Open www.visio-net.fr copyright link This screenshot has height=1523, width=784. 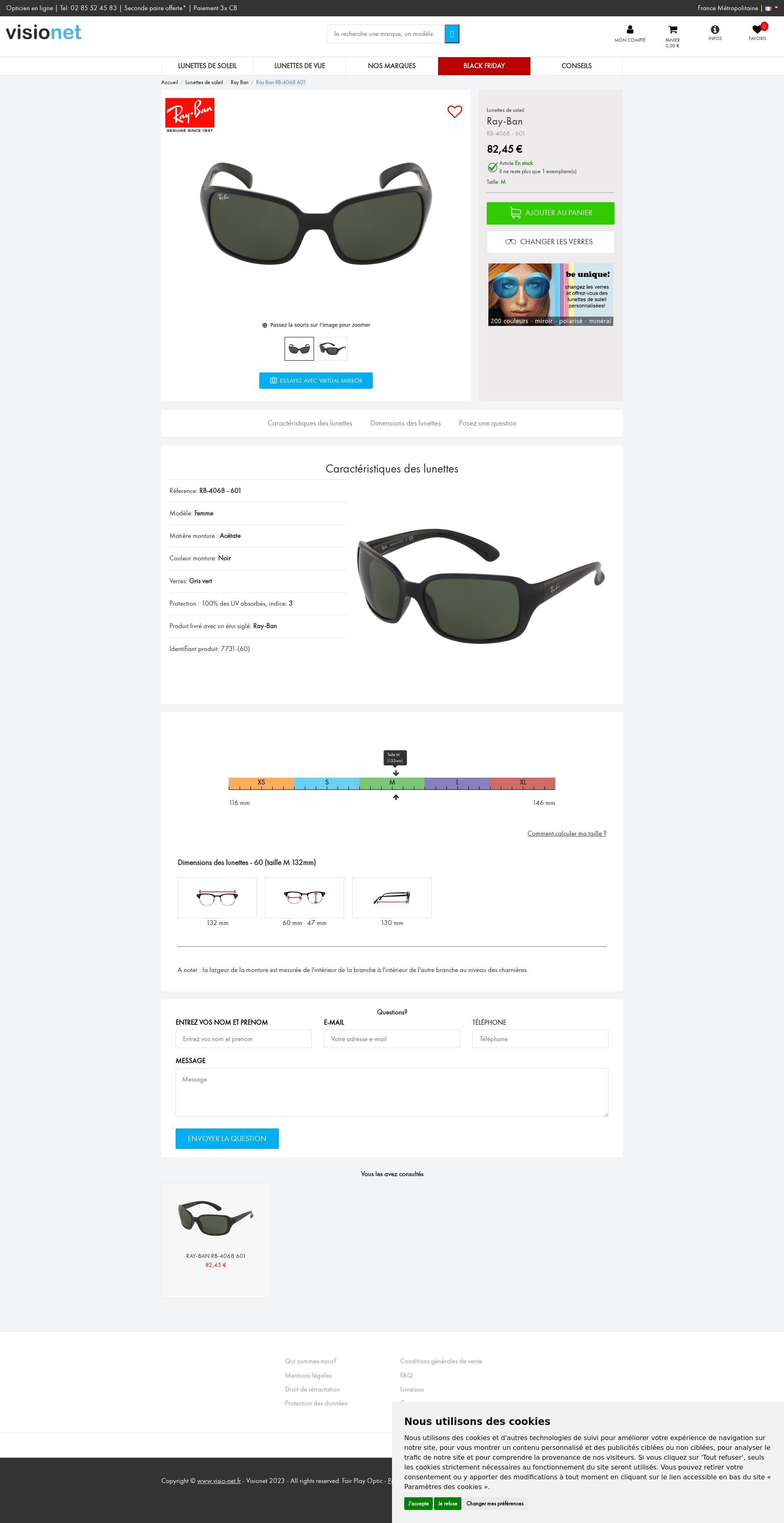click(x=219, y=1481)
